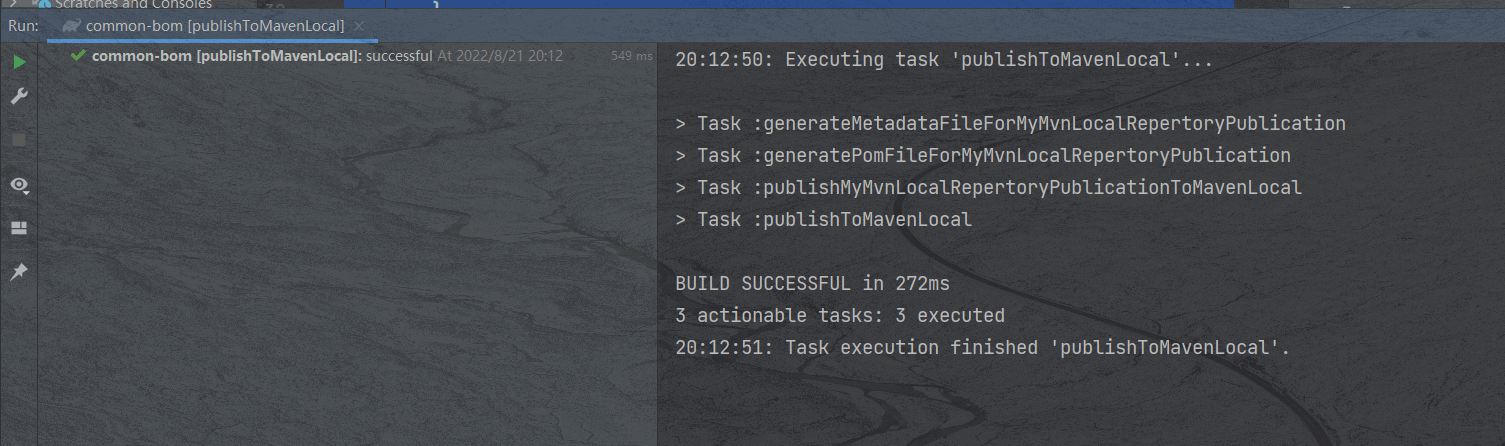Close the common-bom [publishToMavenLocal] tab
Screen dimensions: 1505x446
click(x=360, y=25)
